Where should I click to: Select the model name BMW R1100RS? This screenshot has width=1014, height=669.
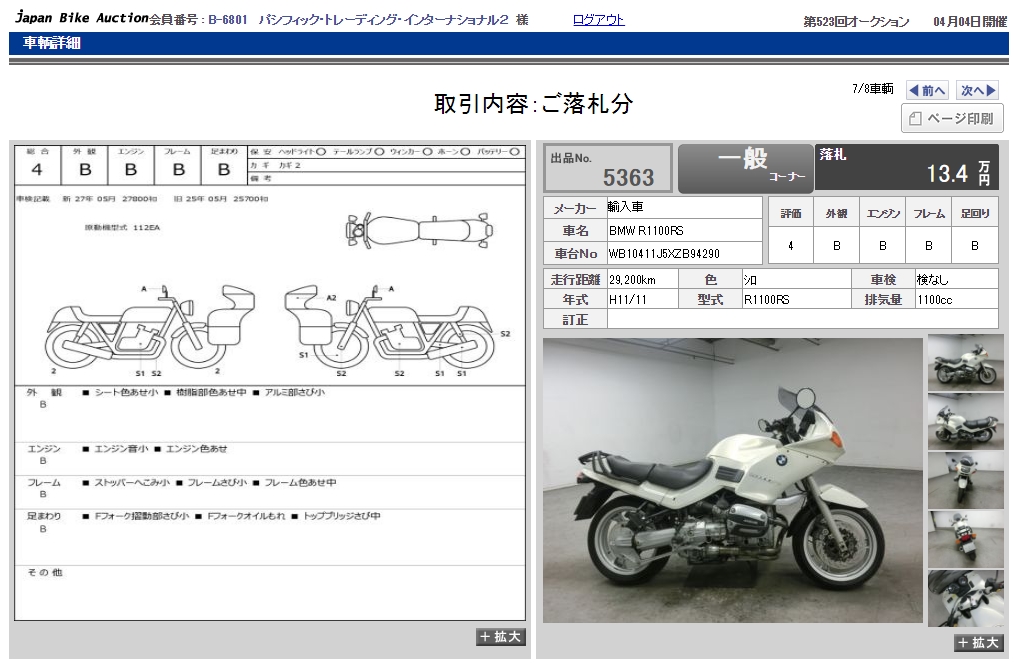pyautogui.click(x=646, y=231)
